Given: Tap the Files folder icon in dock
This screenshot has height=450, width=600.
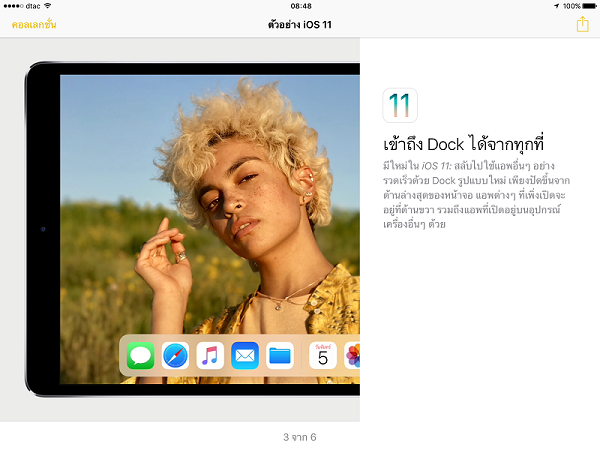Looking at the screenshot, I should [280, 355].
